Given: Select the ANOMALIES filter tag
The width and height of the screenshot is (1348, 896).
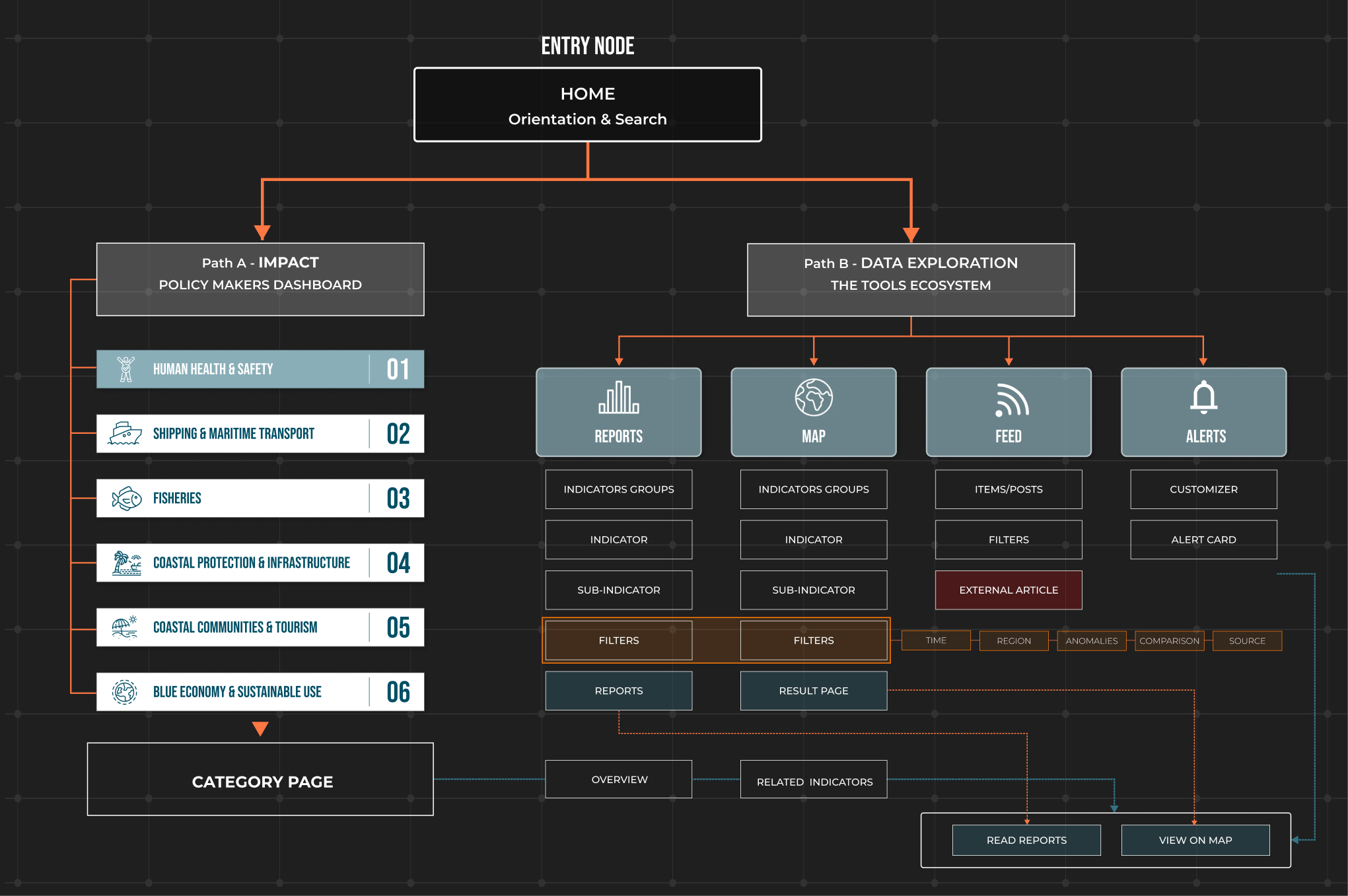Looking at the screenshot, I should tap(1091, 640).
